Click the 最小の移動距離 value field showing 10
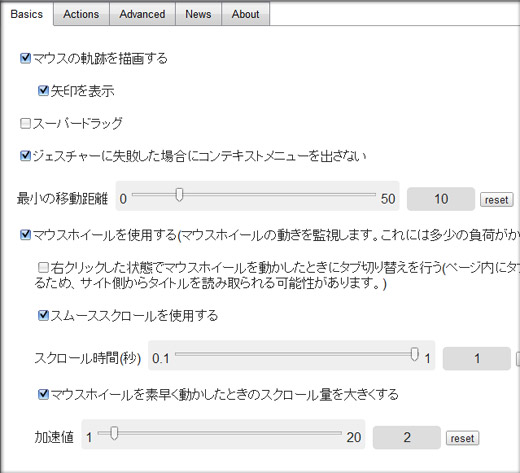520x473 pixels. (x=441, y=199)
